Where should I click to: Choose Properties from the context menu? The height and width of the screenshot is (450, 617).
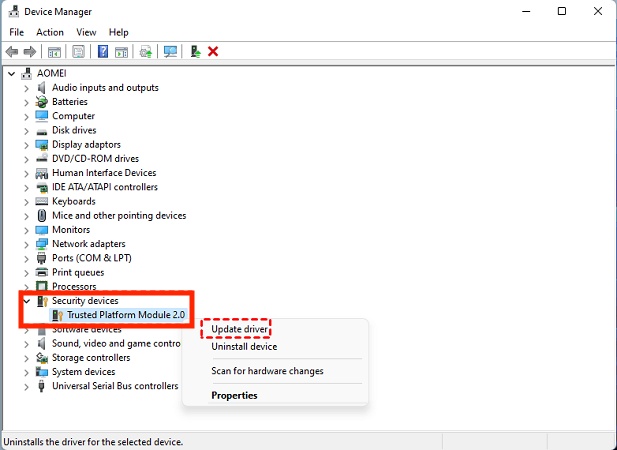pyautogui.click(x=234, y=395)
